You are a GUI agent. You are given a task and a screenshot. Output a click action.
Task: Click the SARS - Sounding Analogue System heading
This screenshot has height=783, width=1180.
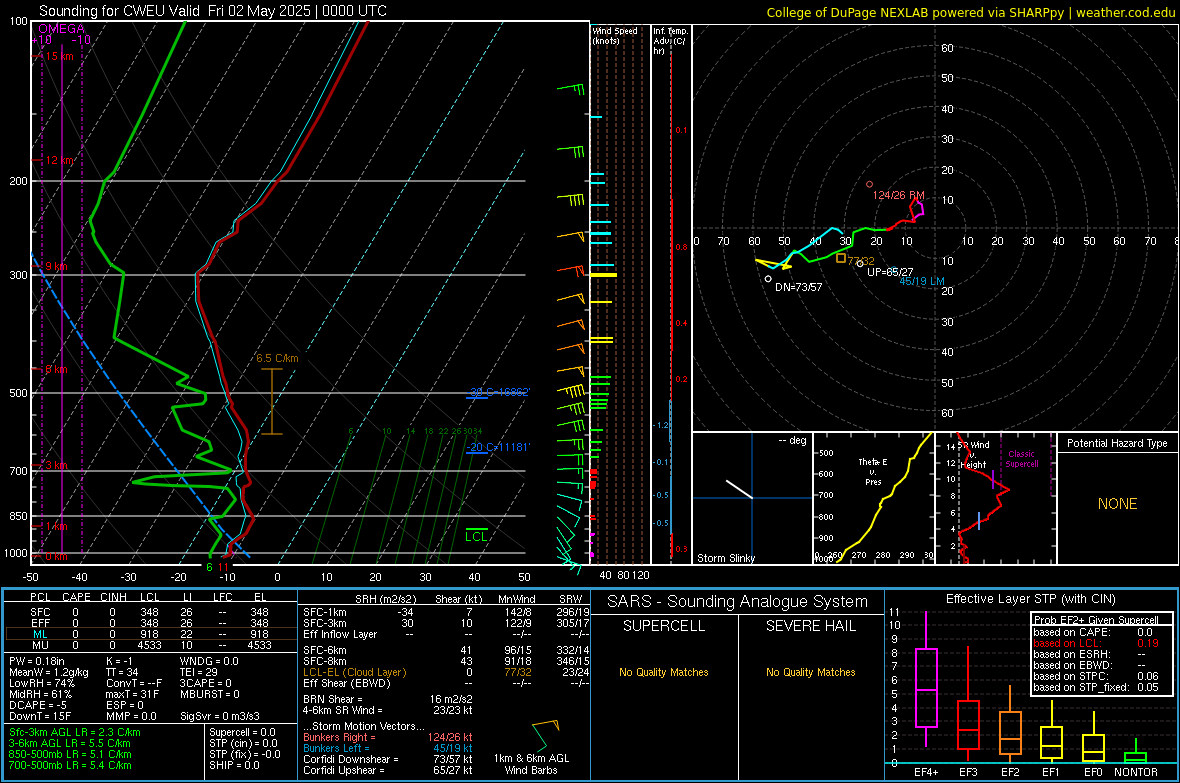[x=737, y=602]
